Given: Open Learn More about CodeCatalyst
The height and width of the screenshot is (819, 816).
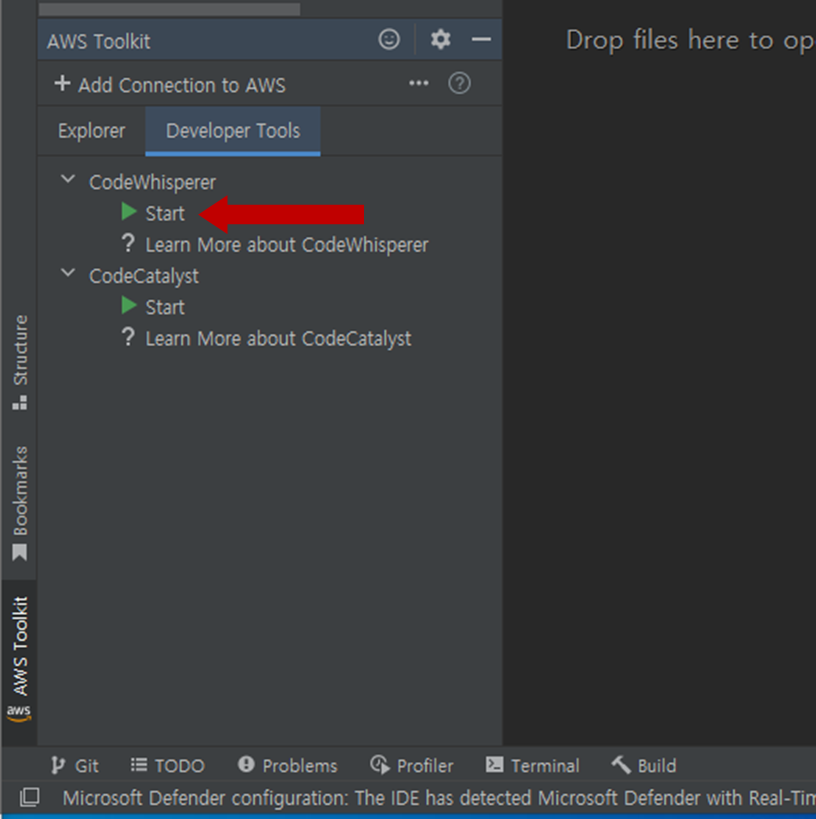Looking at the screenshot, I should (278, 339).
